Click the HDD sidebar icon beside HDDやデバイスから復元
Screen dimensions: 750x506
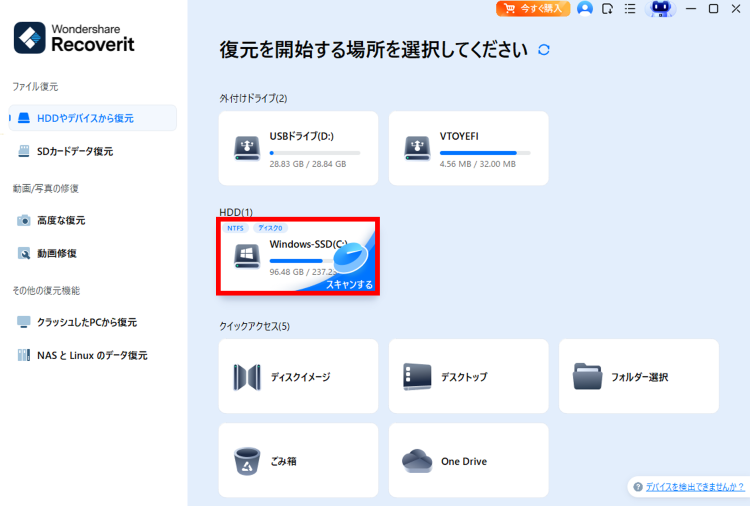click(x=24, y=118)
